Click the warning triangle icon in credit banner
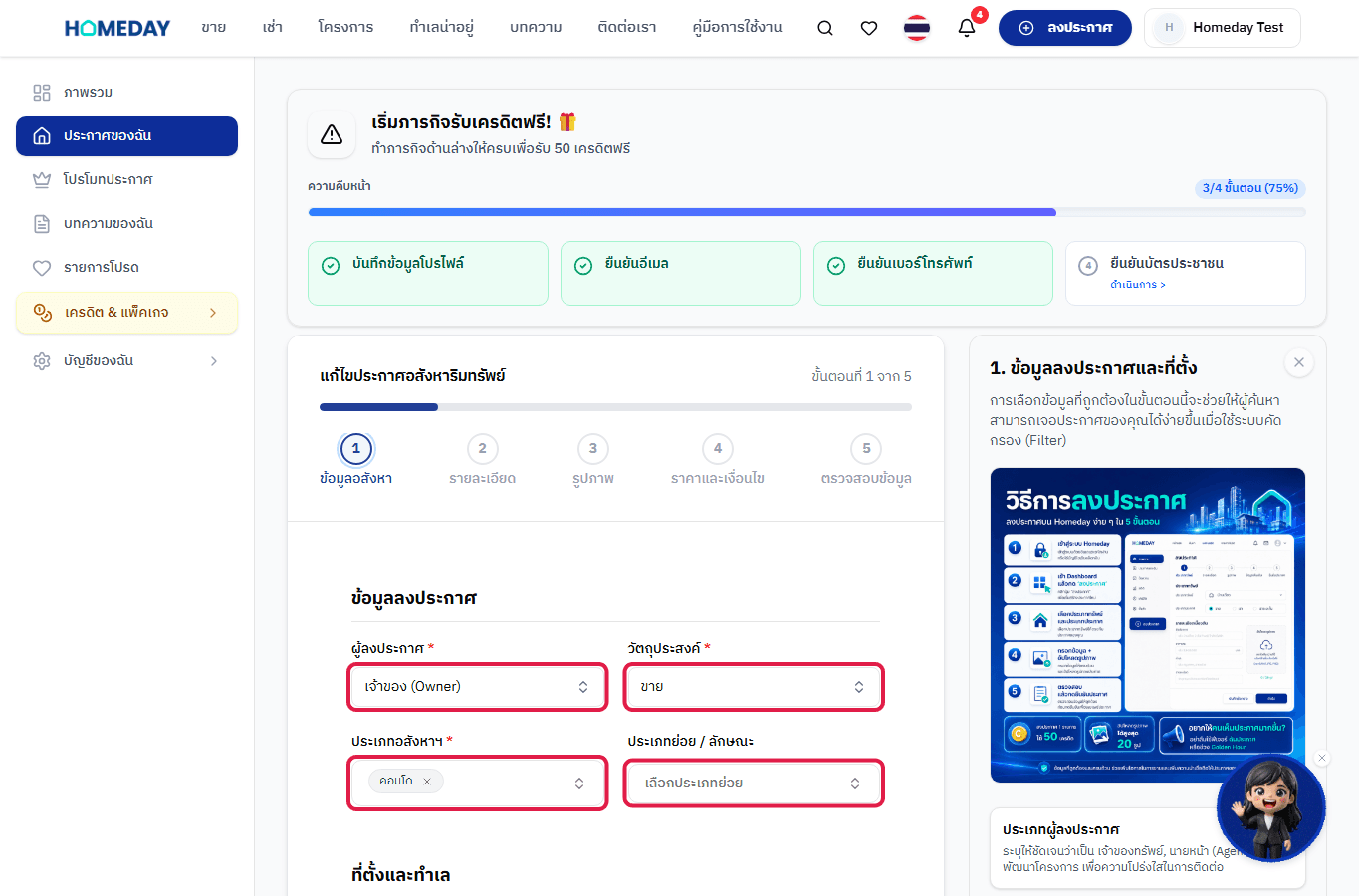The width and height of the screenshot is (1359, 896). (332, 134)
